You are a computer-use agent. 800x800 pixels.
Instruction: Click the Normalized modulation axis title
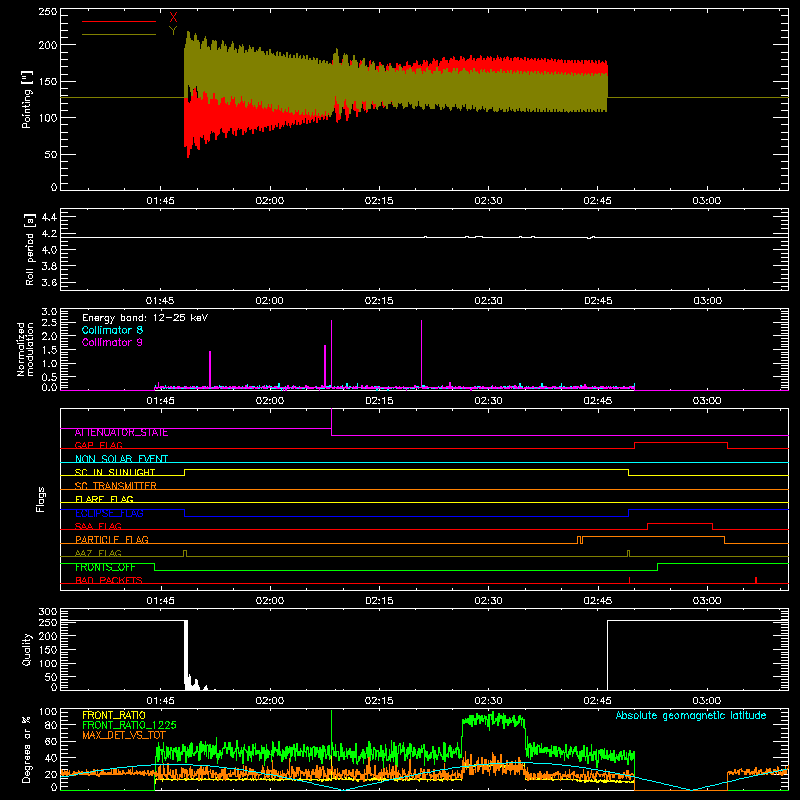(x=25, y=349)
